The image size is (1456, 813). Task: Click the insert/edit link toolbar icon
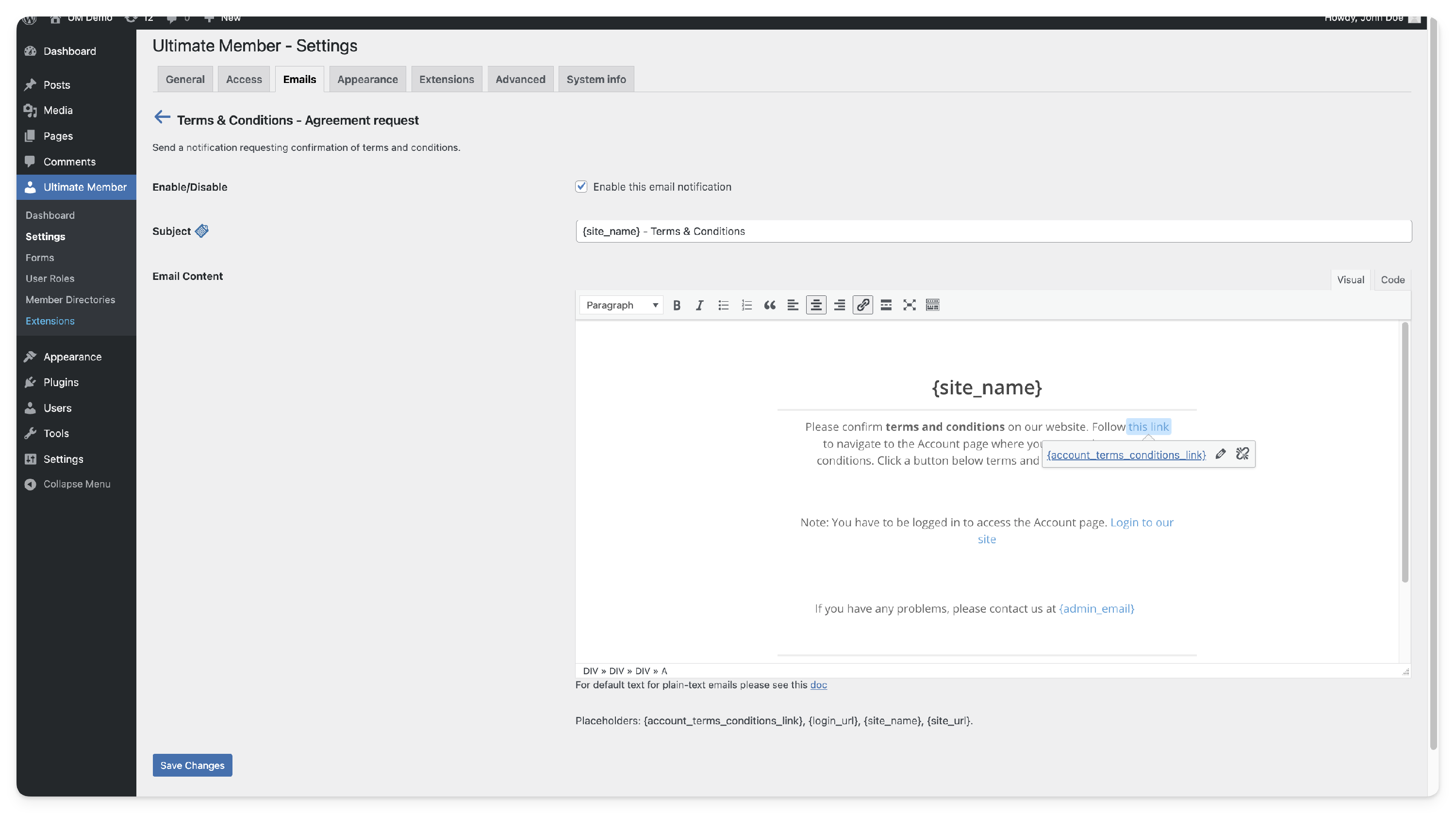coord(862,305)
